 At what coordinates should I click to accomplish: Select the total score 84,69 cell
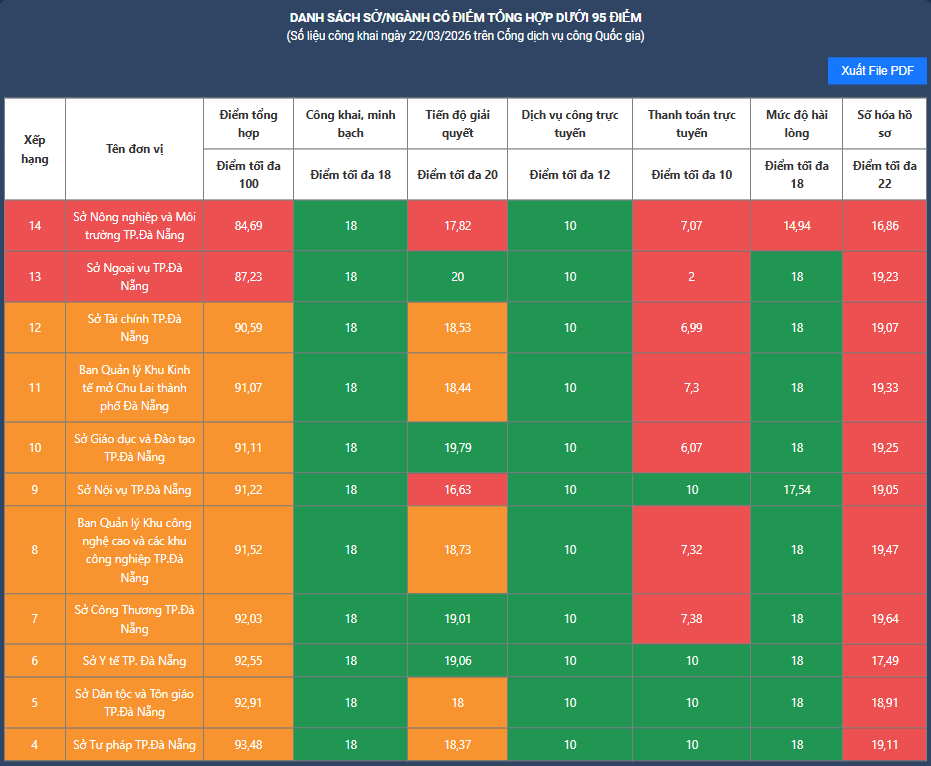pos(248,226)
